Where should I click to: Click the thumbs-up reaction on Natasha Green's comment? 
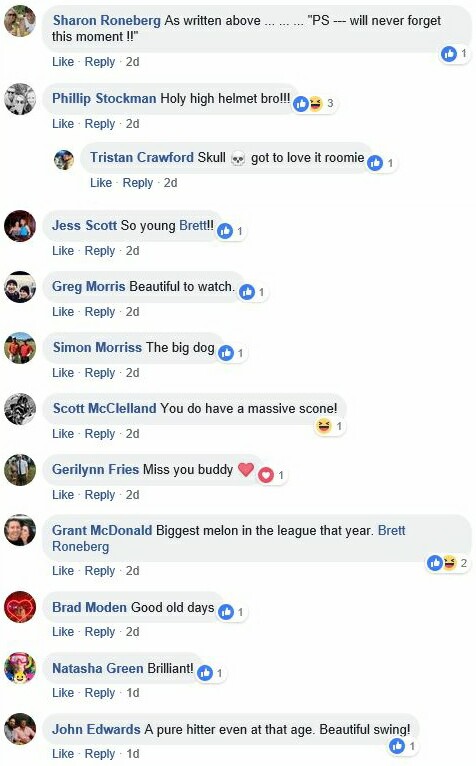[205, 673]
